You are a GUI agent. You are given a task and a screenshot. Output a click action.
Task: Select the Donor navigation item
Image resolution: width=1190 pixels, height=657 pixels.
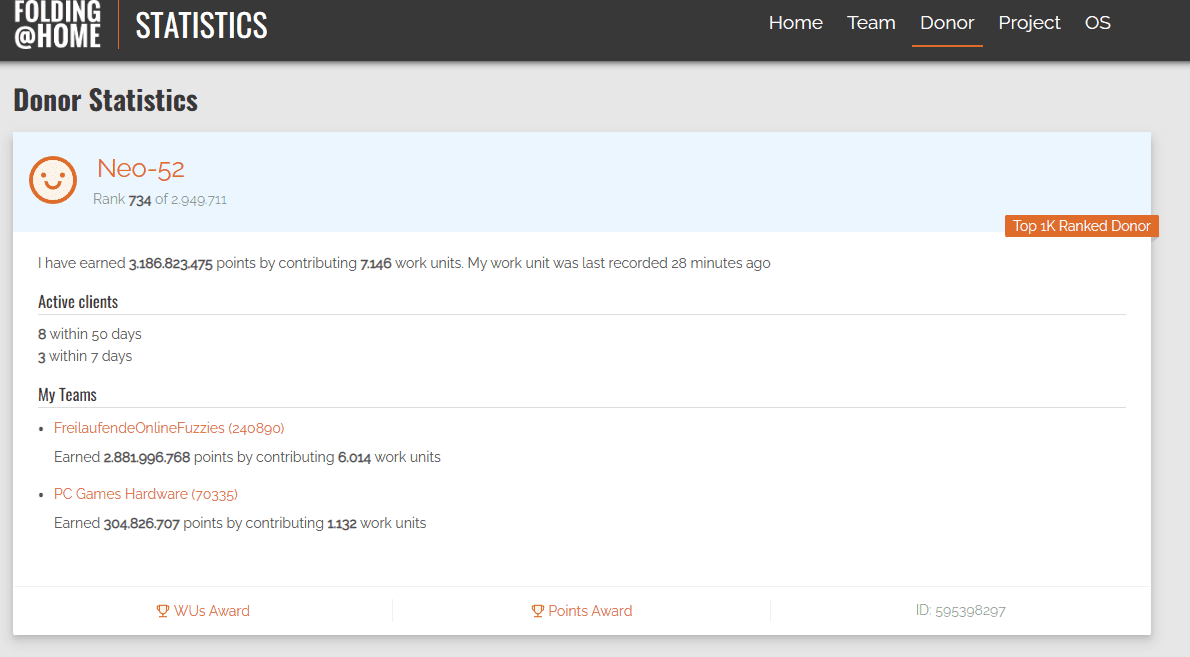946,23
